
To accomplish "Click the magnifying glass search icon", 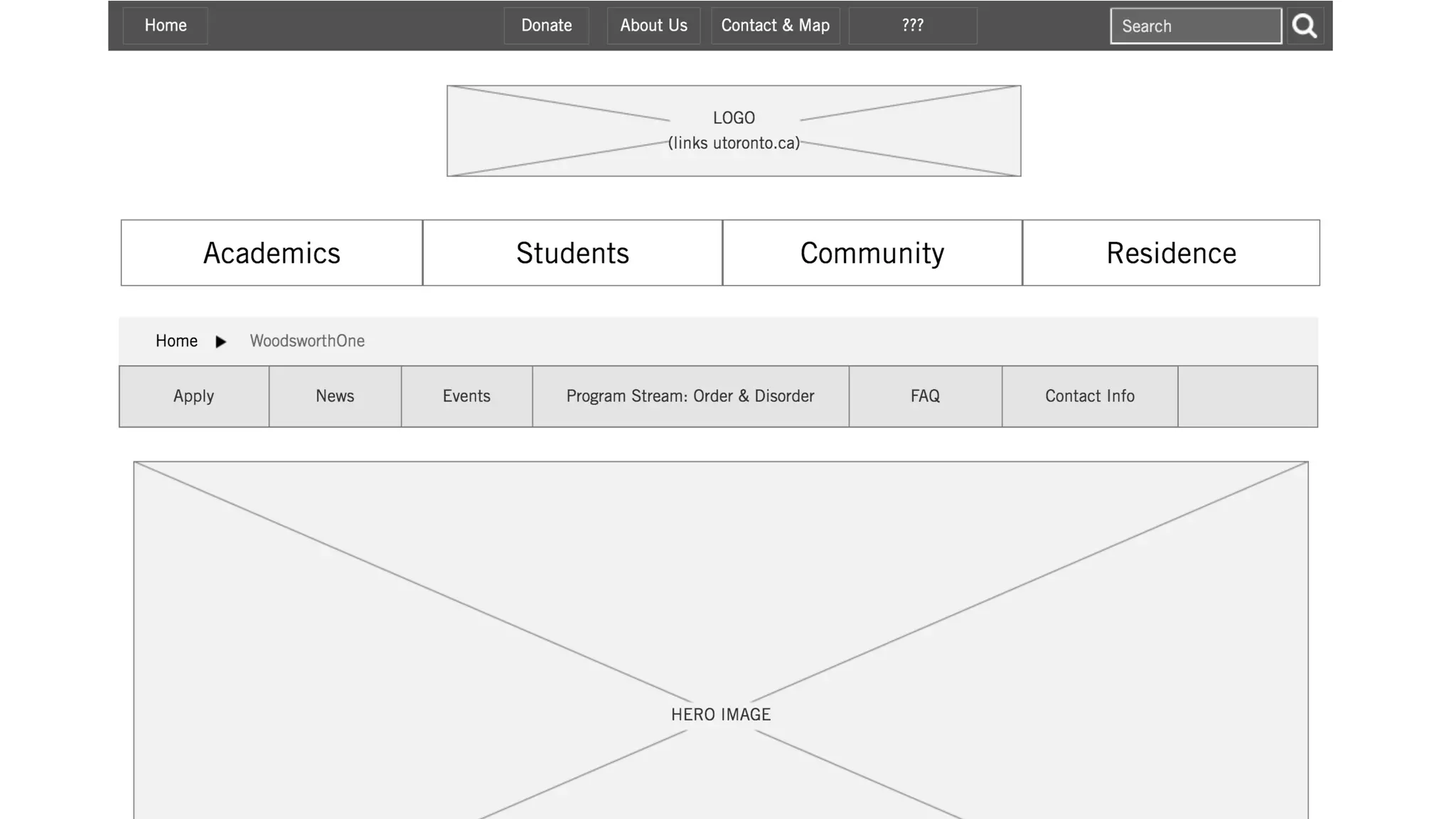I will point(1305,26).
